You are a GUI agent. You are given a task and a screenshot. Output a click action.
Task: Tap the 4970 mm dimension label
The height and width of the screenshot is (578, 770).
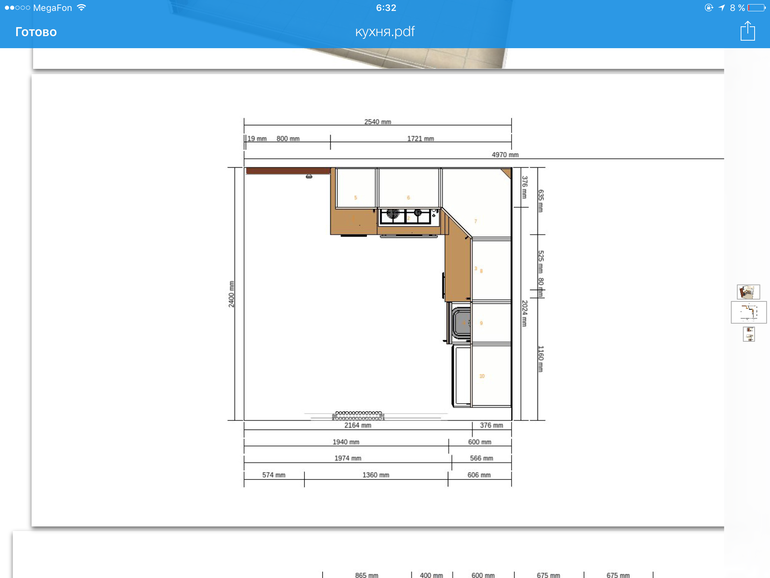point(505,155)
